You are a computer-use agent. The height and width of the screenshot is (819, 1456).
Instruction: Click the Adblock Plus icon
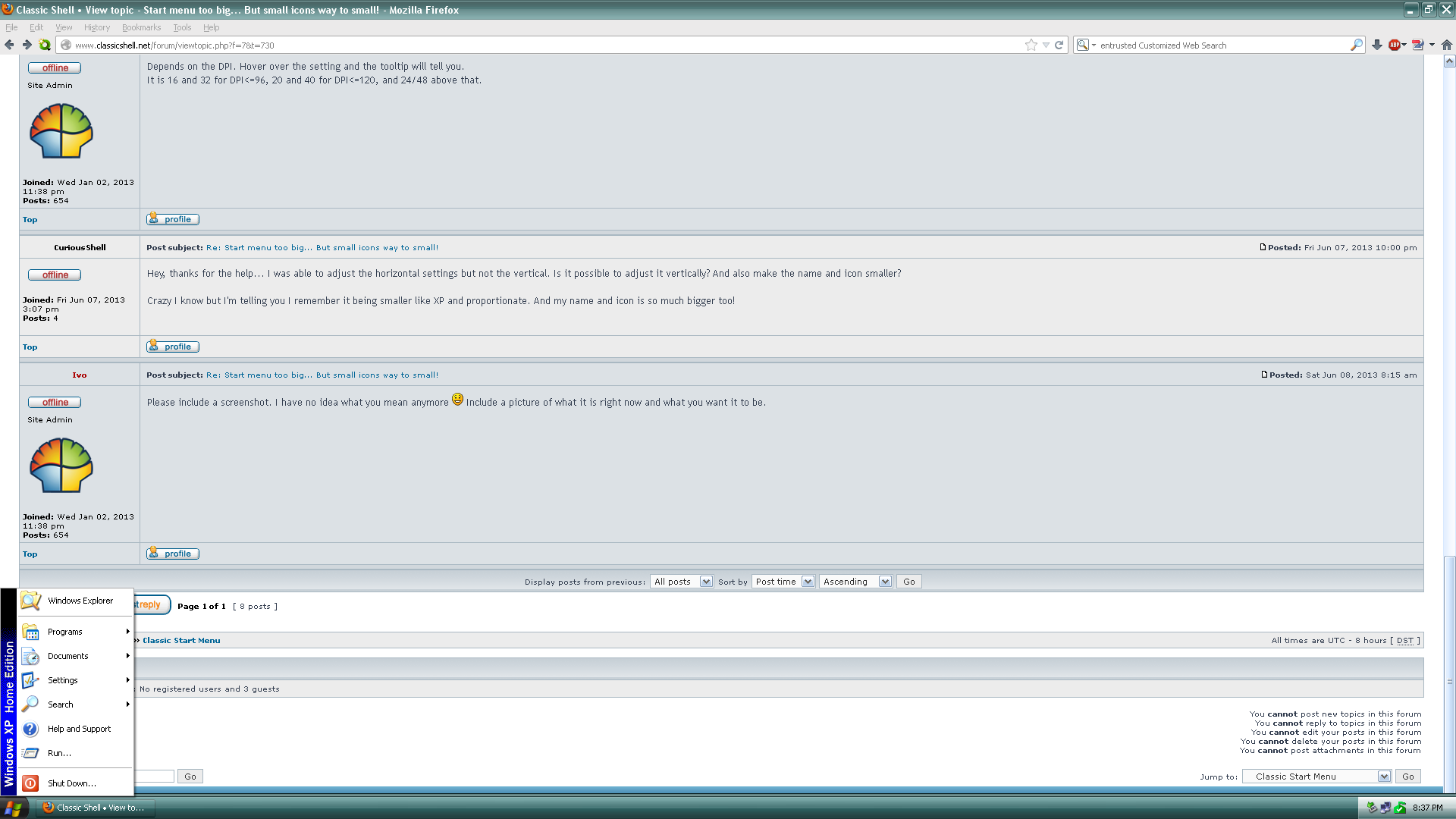pyautogui.click(x=1395, y=45)
